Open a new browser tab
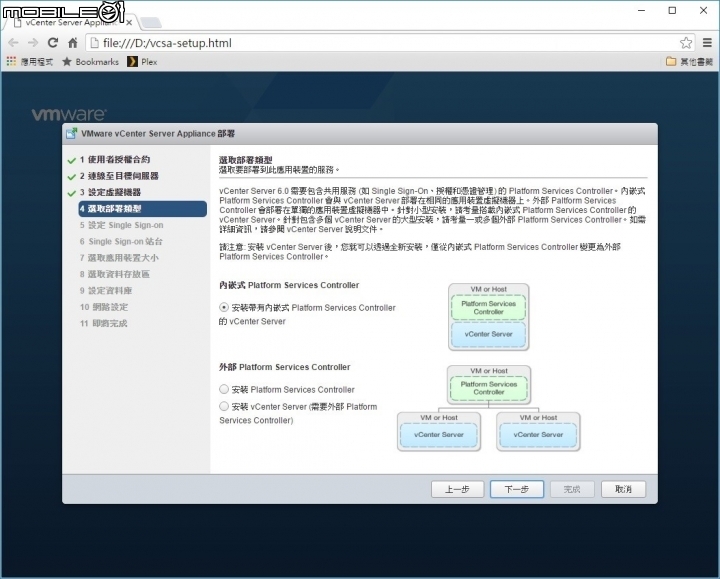 coord(151,22)
